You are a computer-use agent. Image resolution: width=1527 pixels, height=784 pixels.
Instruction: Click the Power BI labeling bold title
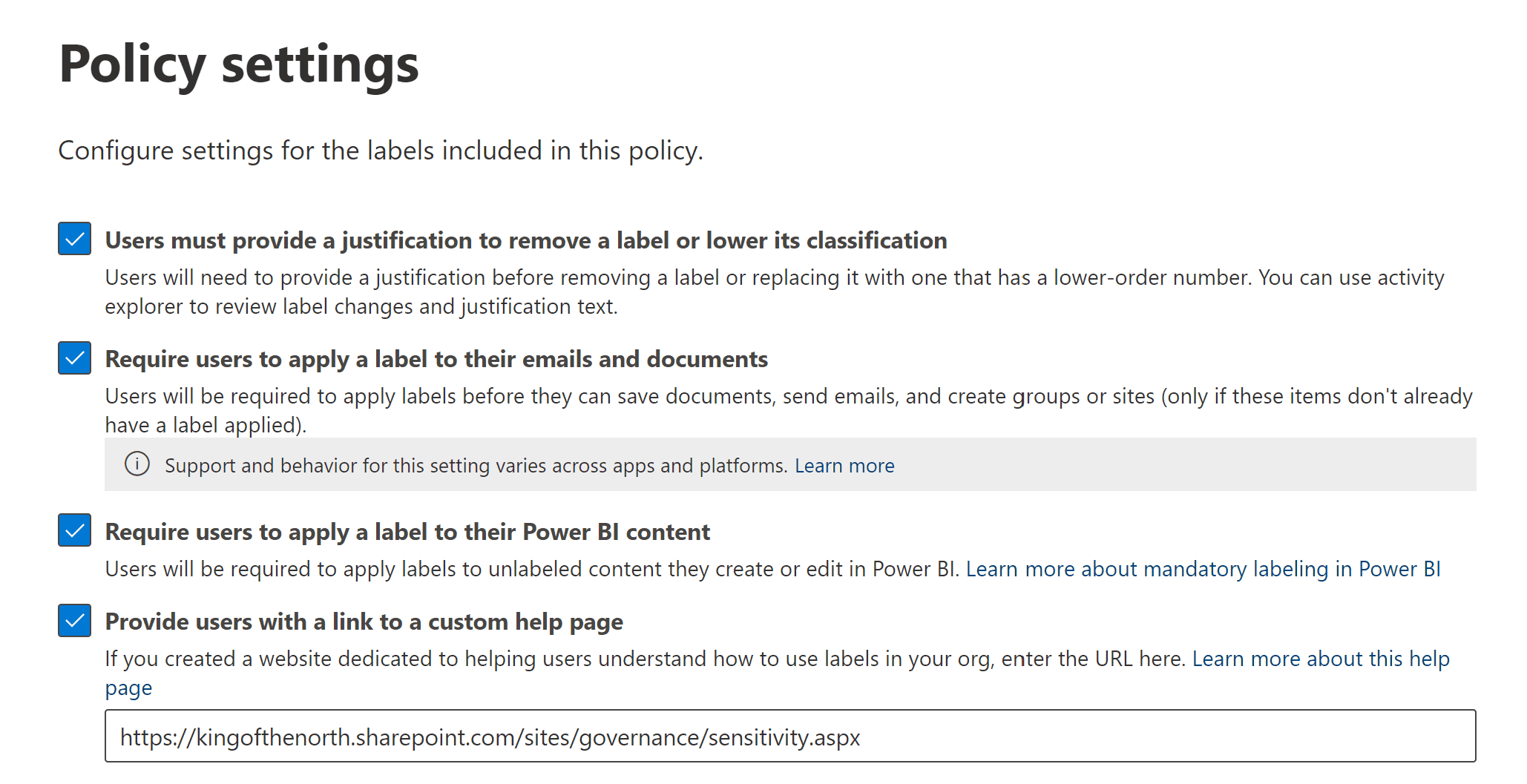point(407,531)
